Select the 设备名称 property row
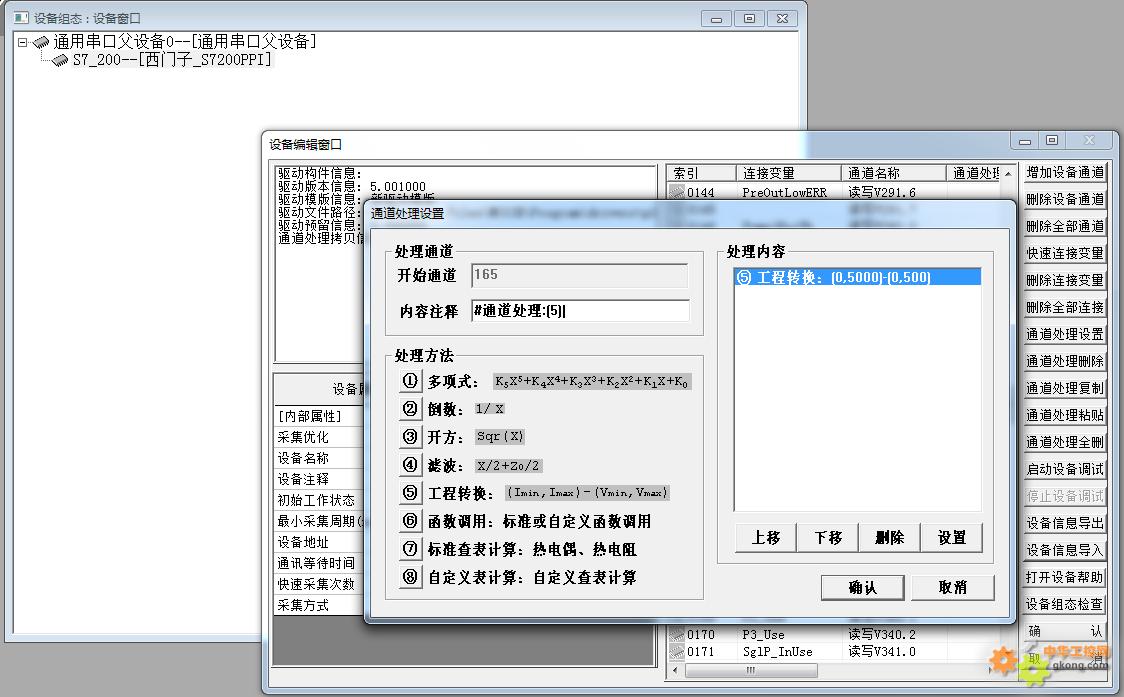 click(319, 457)
